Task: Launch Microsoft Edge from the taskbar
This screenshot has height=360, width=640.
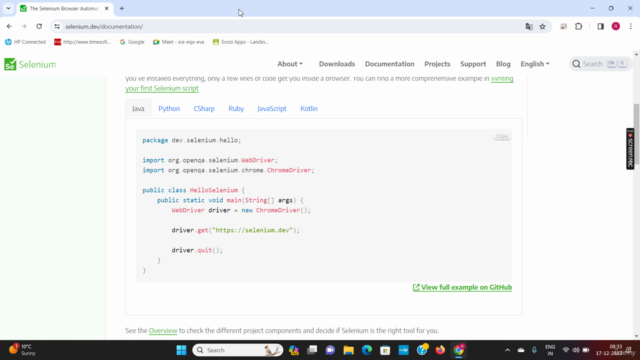Action: 367,350
